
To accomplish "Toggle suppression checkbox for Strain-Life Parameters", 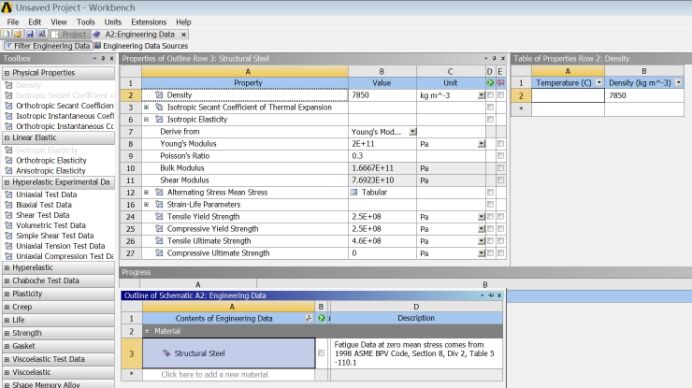I will click(490, 204).
